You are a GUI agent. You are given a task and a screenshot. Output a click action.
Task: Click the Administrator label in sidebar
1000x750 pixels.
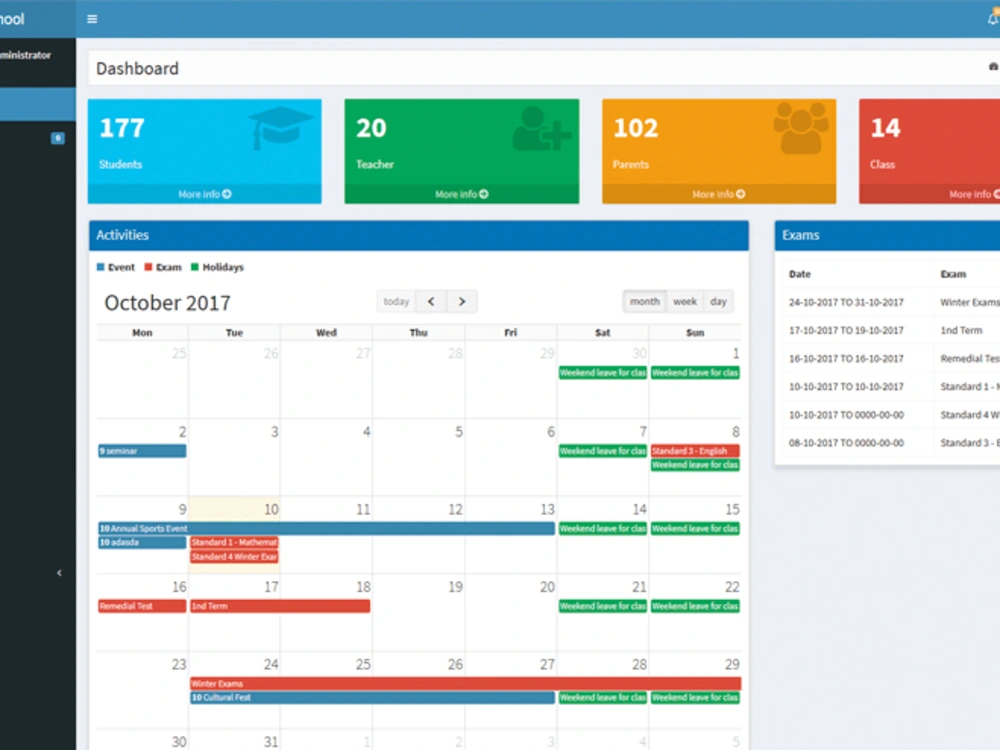[26, 55]
